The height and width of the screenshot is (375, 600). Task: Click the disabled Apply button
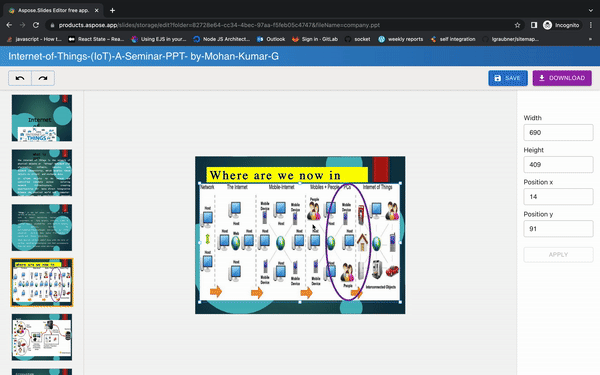tap(558, 254)
